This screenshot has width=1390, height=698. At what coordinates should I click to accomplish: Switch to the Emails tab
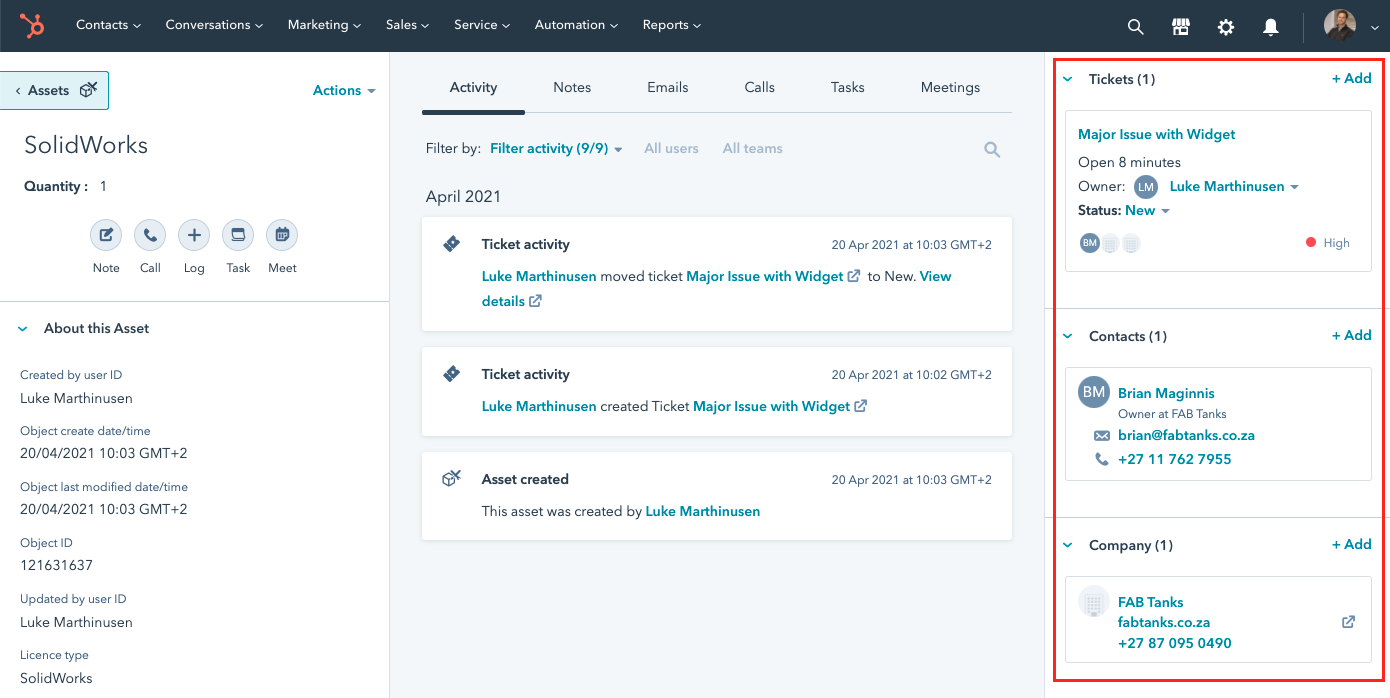coord(667,87)
